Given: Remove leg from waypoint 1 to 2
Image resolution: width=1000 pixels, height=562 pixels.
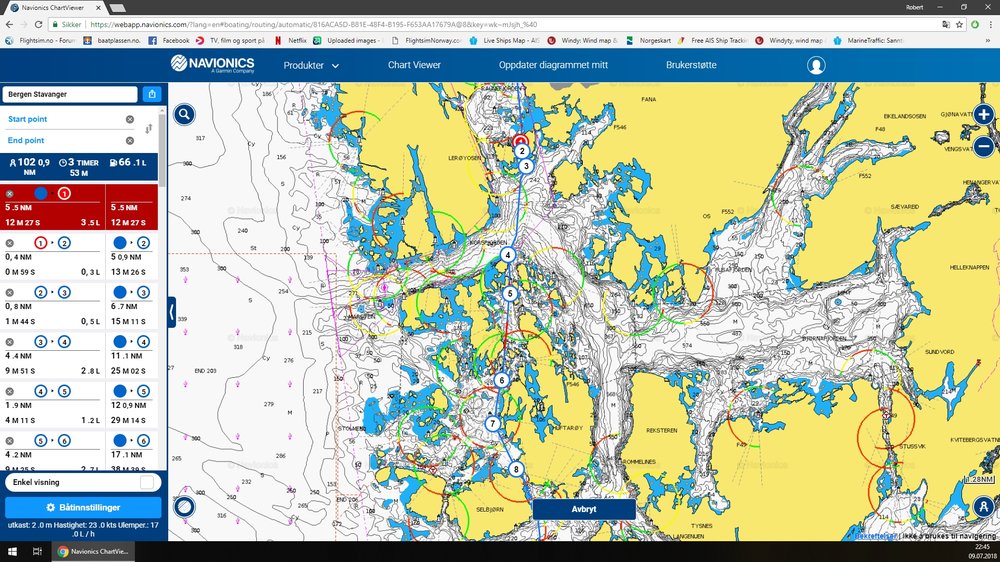Looking at the screenshot, I should (x=10, y=243).
